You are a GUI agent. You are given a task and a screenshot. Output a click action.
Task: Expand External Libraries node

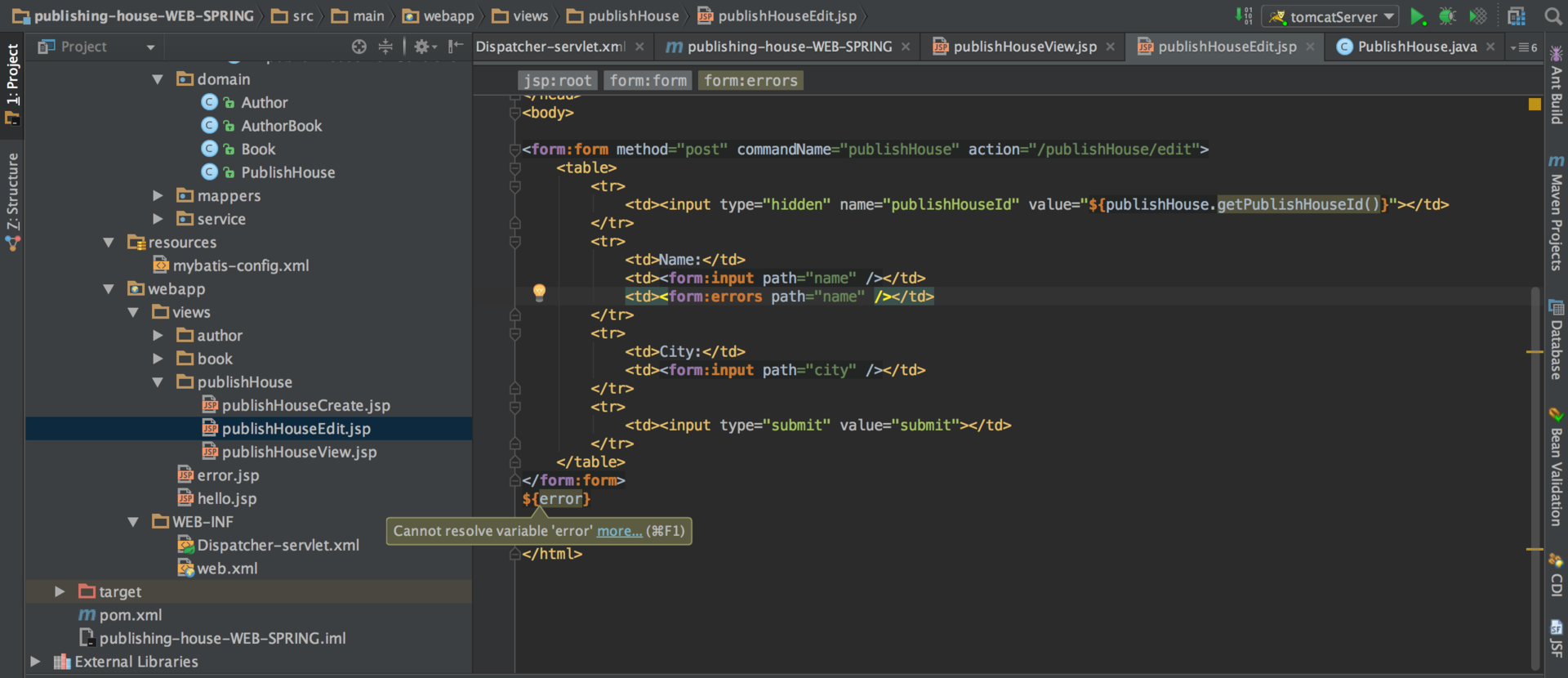pyautogui.click(x=35, y=662)
